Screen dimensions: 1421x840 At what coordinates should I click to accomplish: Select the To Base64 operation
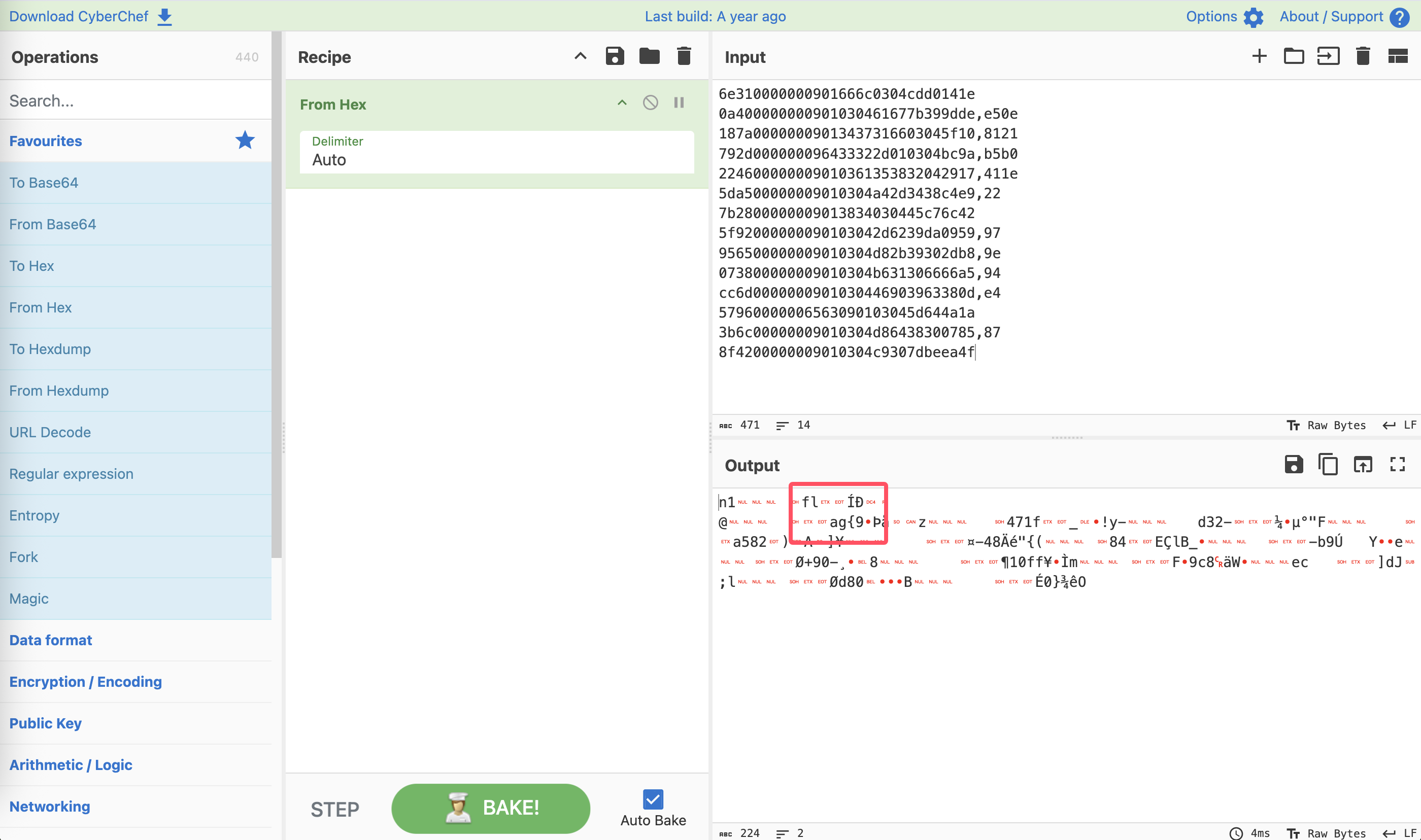point(136,183)
